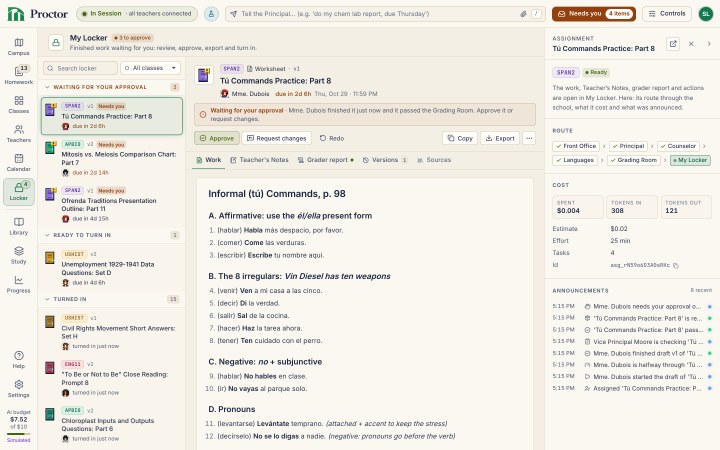Image resolution: width=720 pixels, height=450 pixels.
Task: Select Unemployment 1929-1941 Data Questions item
Action: click(x=112, y=268)
